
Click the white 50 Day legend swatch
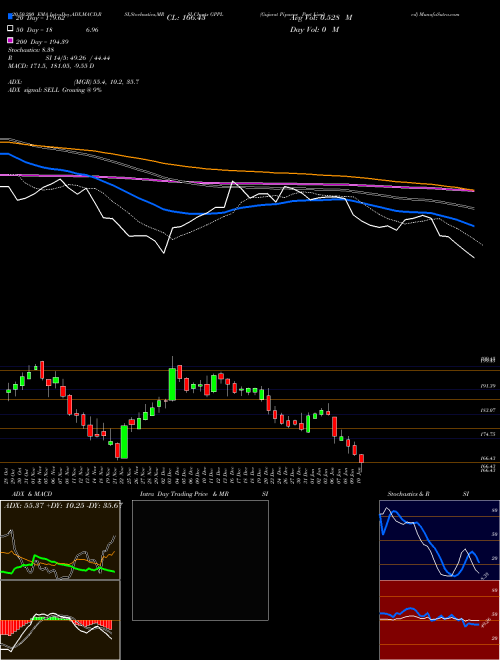[x=11, y=29]
